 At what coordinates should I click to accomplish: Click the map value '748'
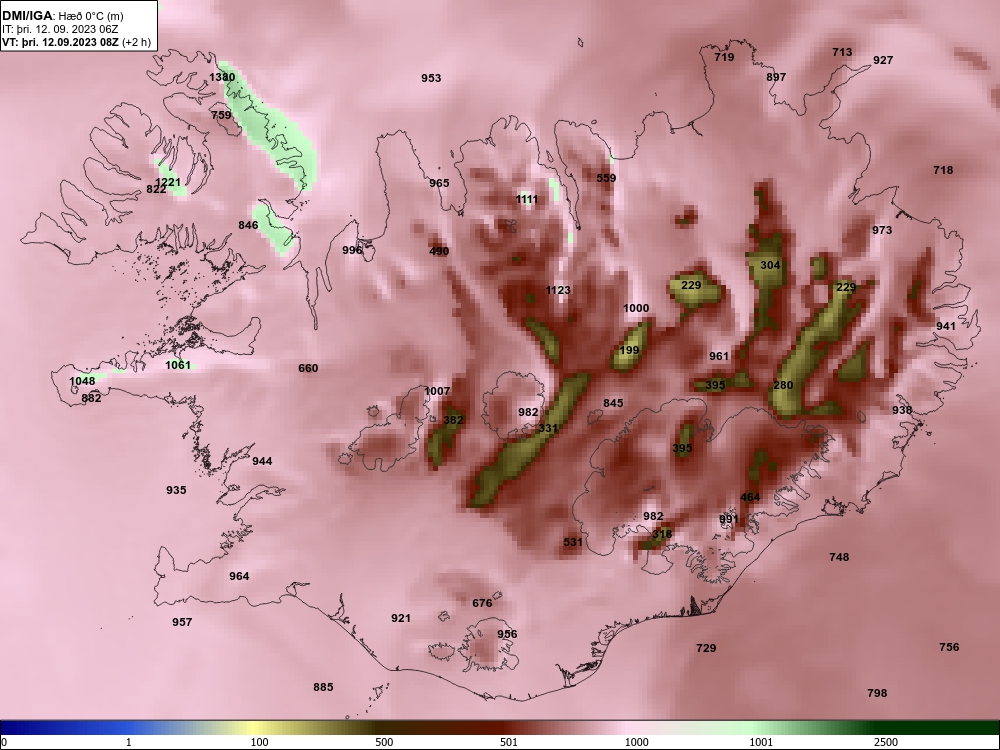pyautogui.click(x=839, y=557)
